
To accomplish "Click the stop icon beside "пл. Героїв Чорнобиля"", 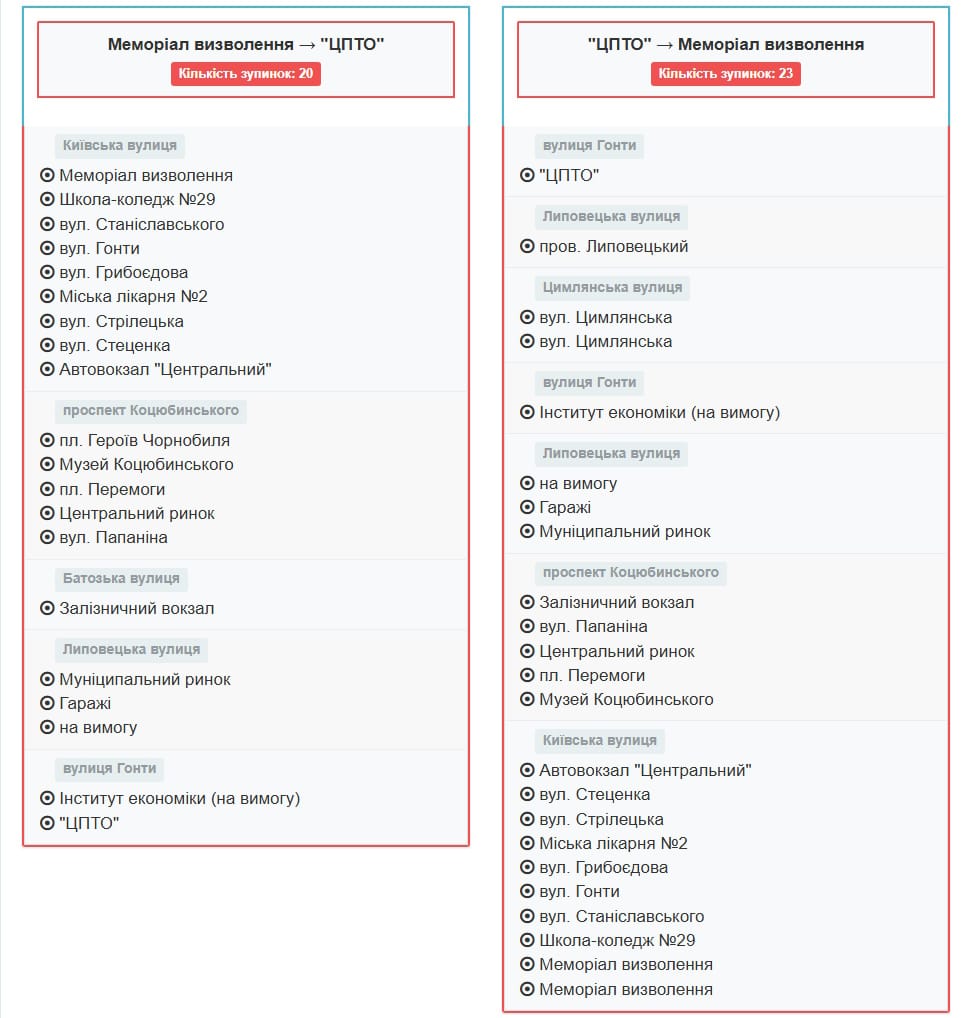I will tap(47, 440).
